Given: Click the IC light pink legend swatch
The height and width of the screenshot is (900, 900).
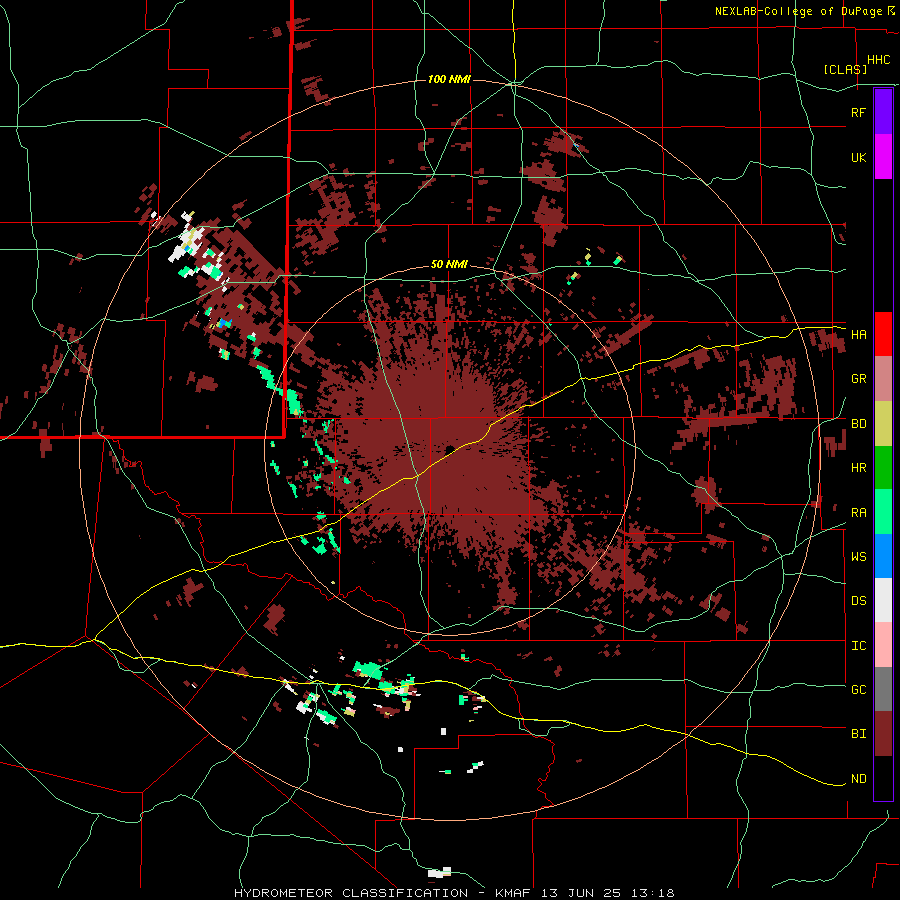Looking at the screenshot, I should click(x=883, y=645).
